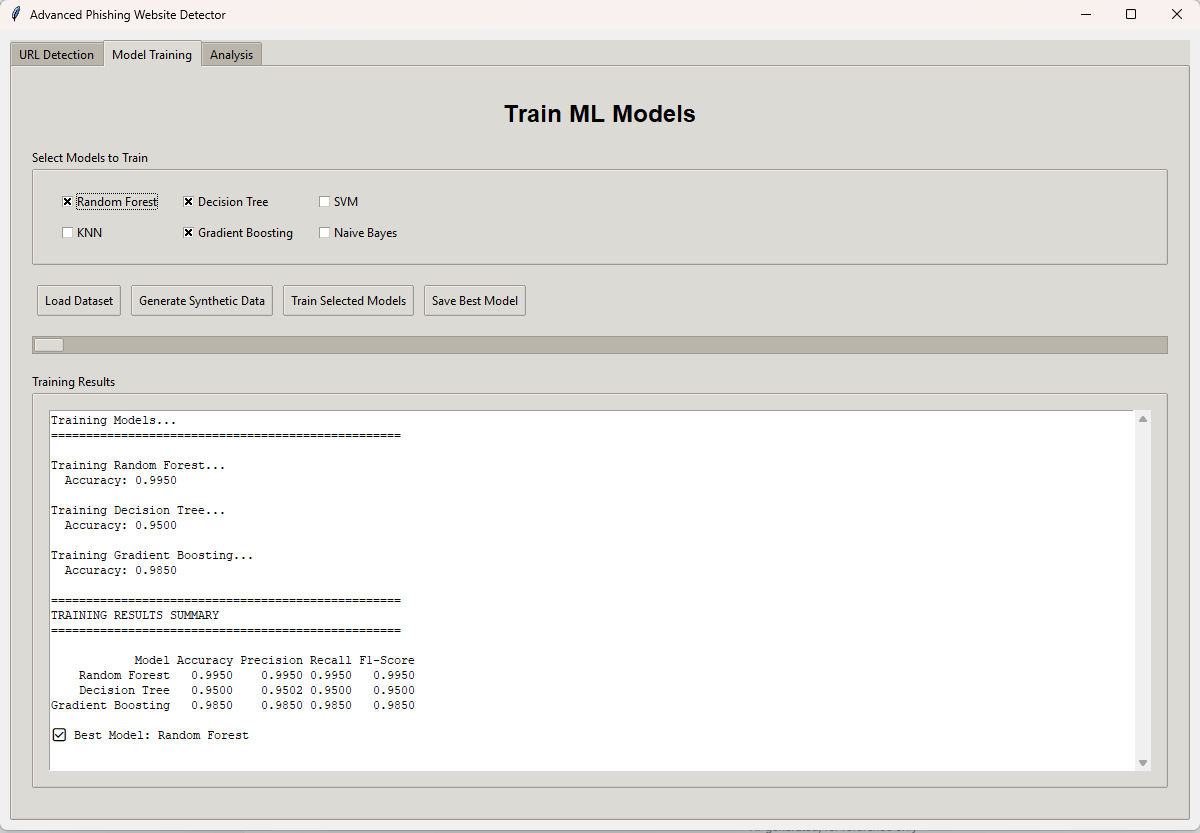Click the results scrollbar down arrow
Screen dimensions: 1200x833
pos(1143,763)
